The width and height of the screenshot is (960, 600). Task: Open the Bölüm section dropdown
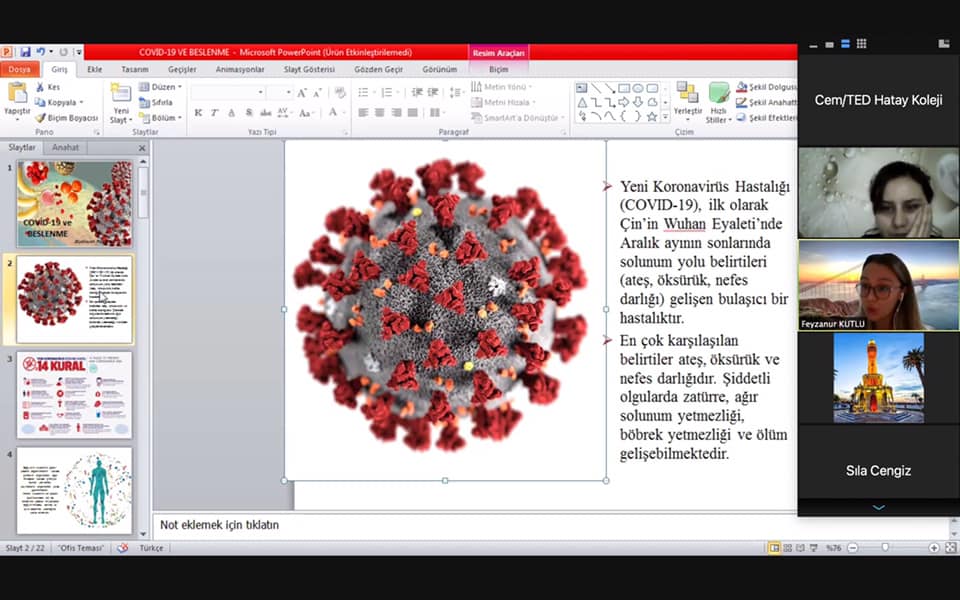pos(165,117)
